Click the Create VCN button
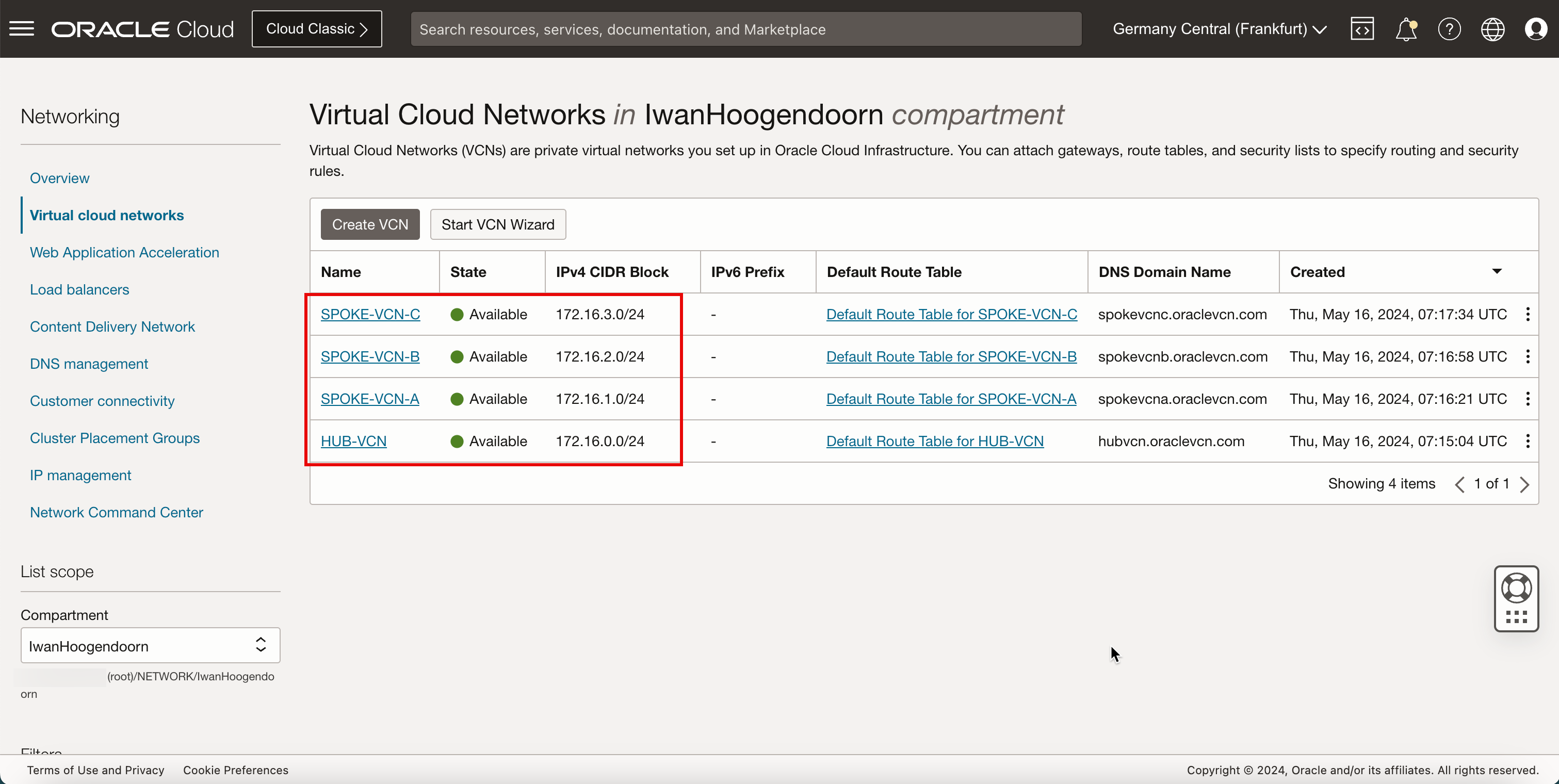Viewport: 1559px width, 784px height. point(370,224)
